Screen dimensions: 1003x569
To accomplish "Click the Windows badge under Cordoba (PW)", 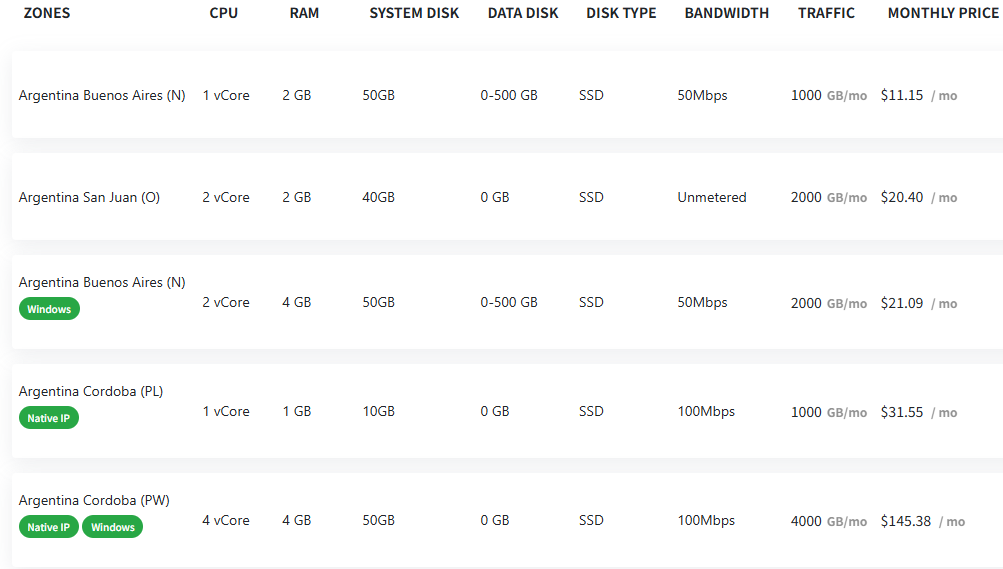I will click(x=113, y=527).
